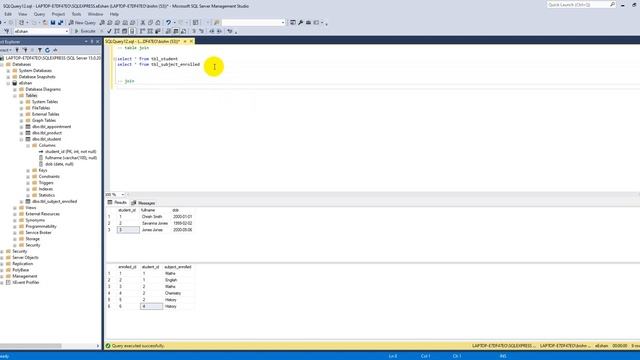Click the Savanna Jones fullname cell
Screen dimensions: 640x360
155,223
